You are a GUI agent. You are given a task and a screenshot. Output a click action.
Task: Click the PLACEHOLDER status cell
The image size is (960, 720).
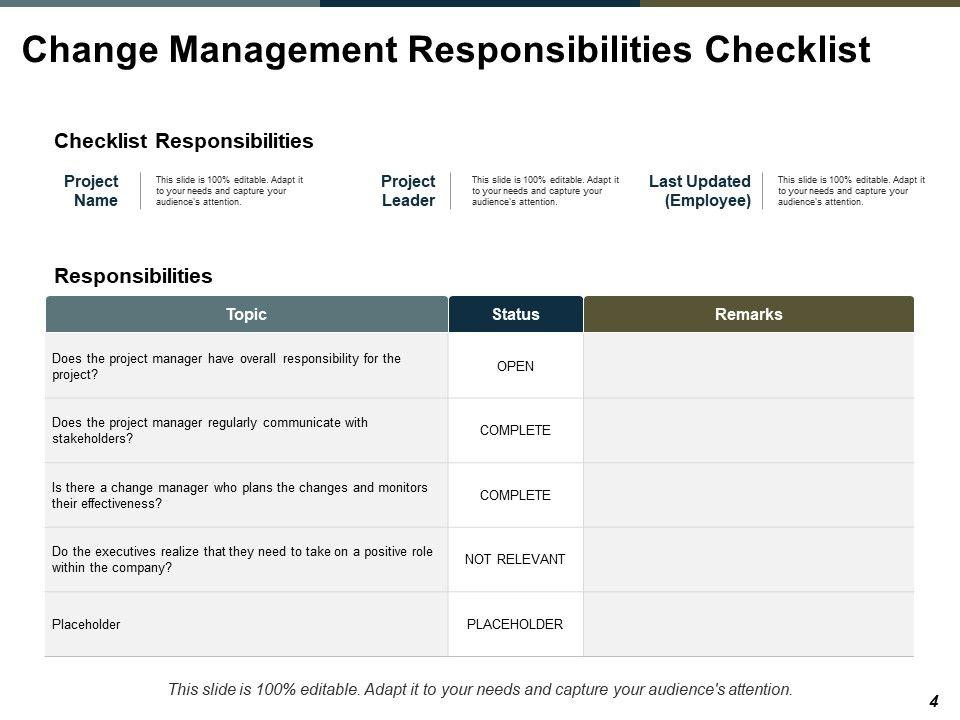(516, 624)
